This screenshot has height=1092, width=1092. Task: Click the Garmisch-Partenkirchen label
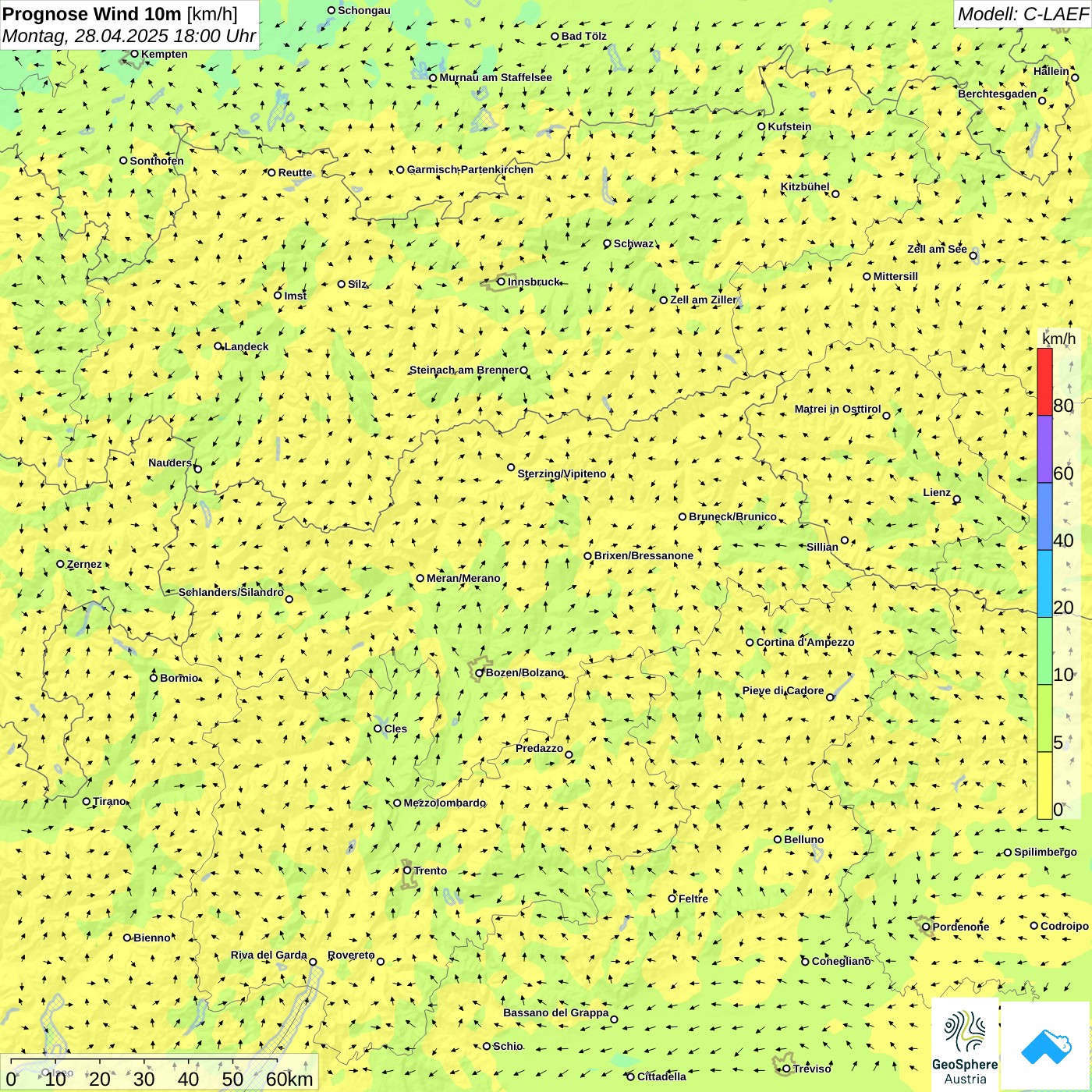tap(470, 169)
